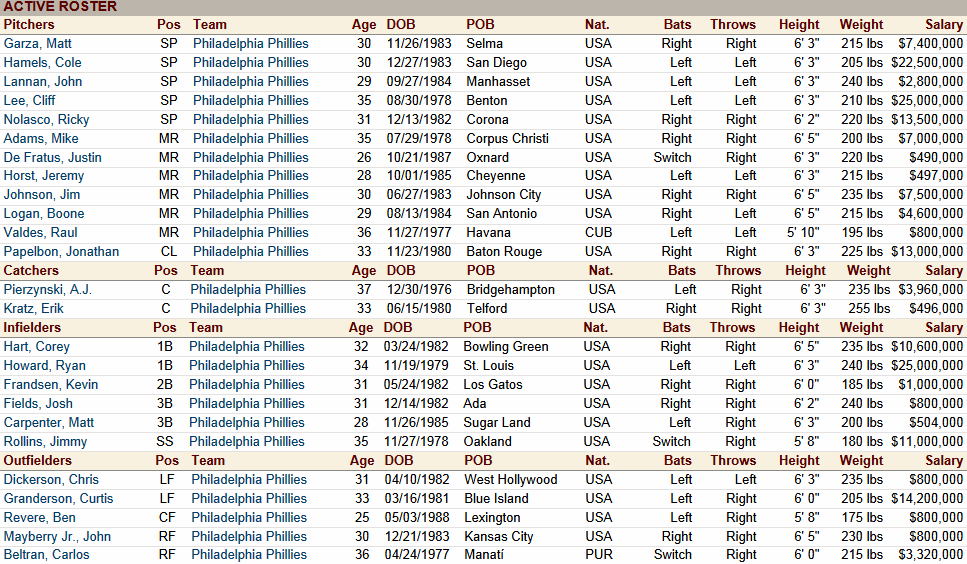Select Jimmy Rollins birthplace Oakland
This screenshot has height=564, width=967.
point(487,443)
